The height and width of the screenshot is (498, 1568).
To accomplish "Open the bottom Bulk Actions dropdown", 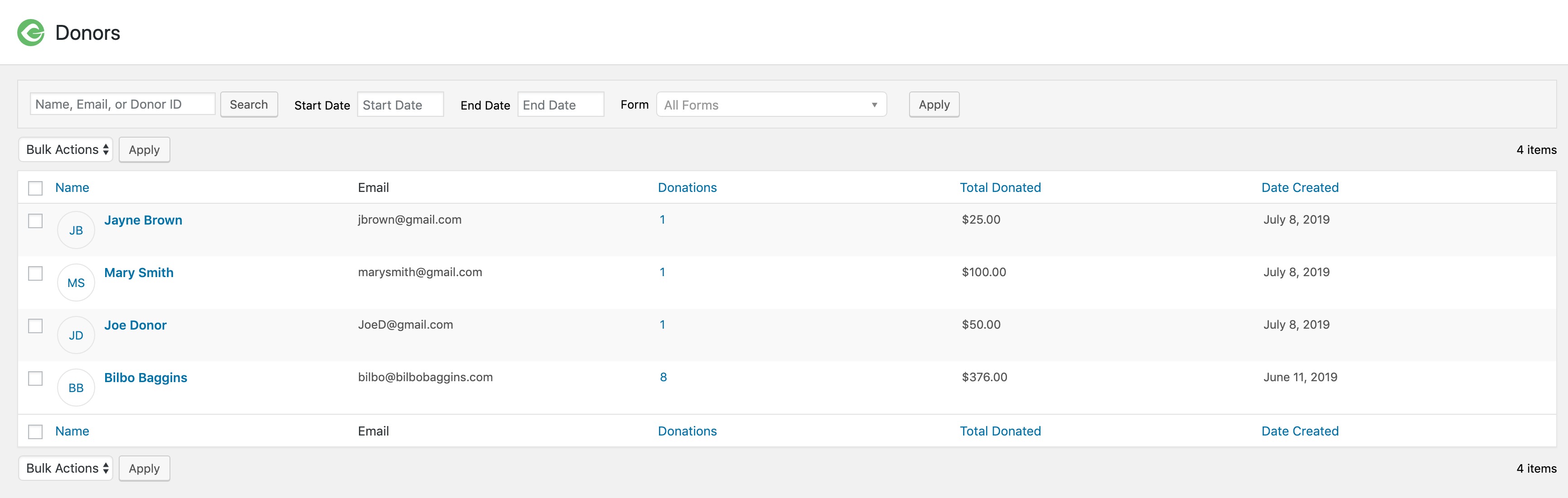I will tap(66, 468).
